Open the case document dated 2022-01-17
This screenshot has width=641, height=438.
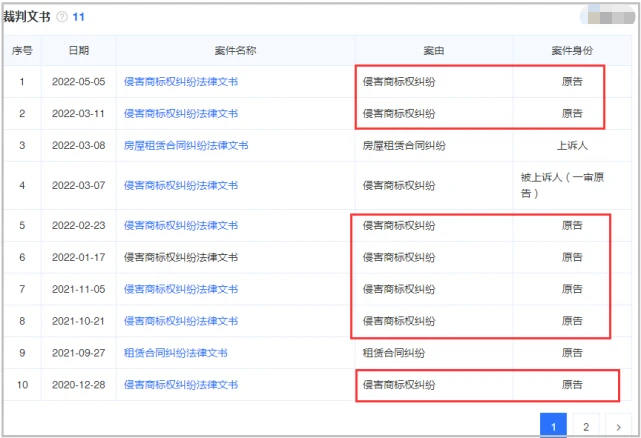tap(180, 257)
